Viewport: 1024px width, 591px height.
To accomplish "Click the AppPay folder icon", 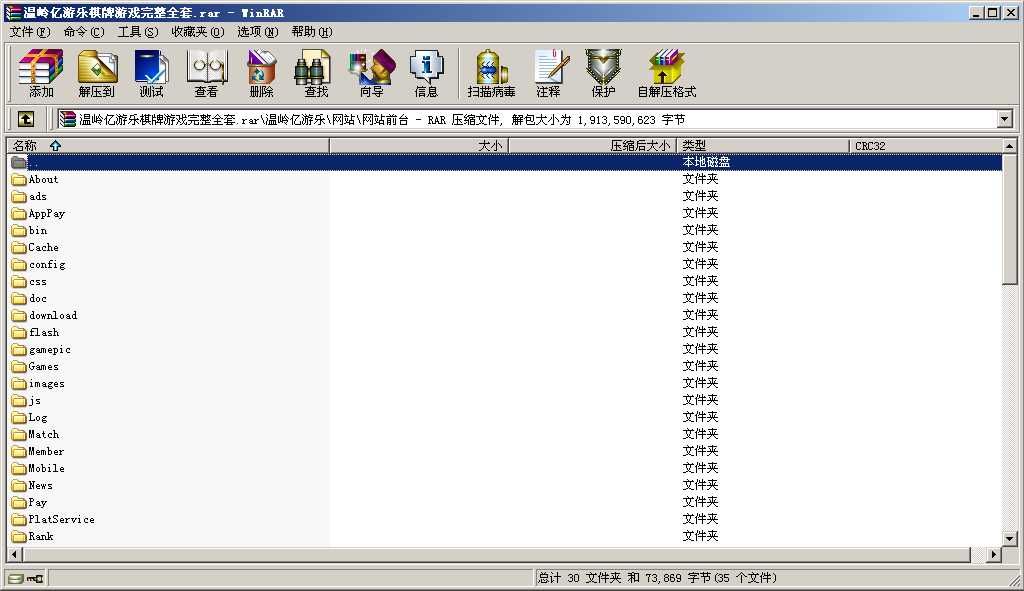I will tap(19, 214).
